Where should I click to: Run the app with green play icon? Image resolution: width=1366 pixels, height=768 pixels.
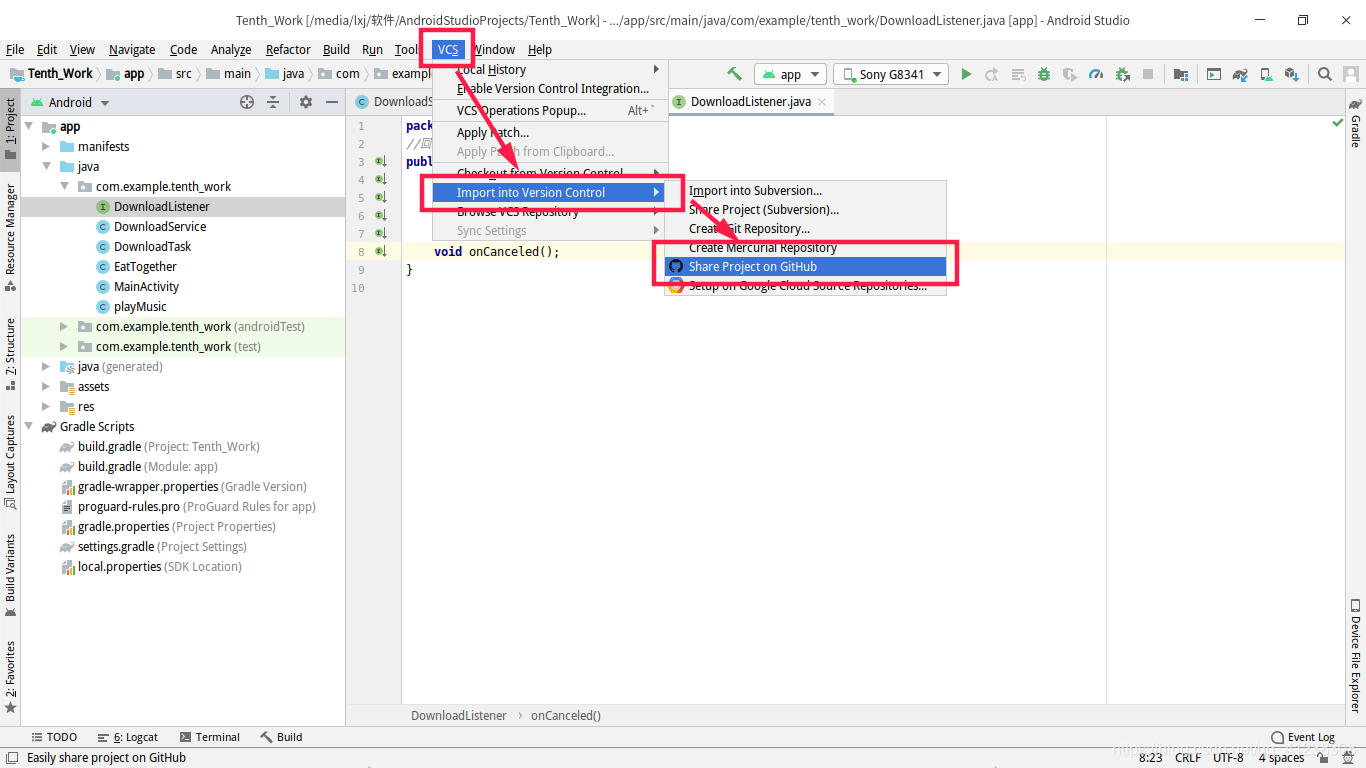click(966, 74)
